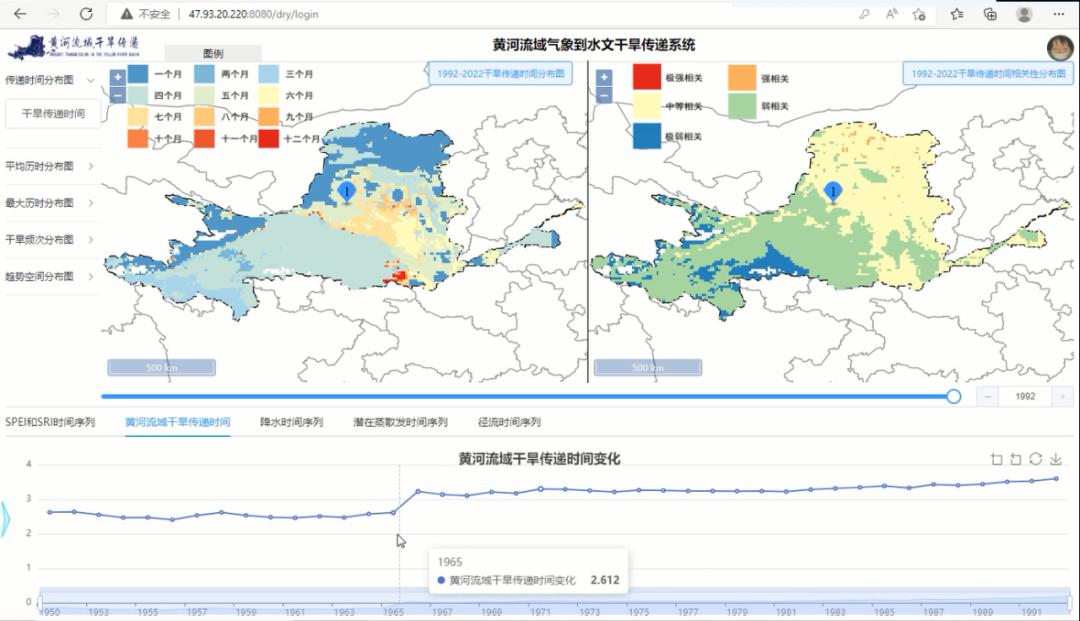
Task: Click the year input showing 1992
Action: pyautogui.click(x=1025, y=397)
